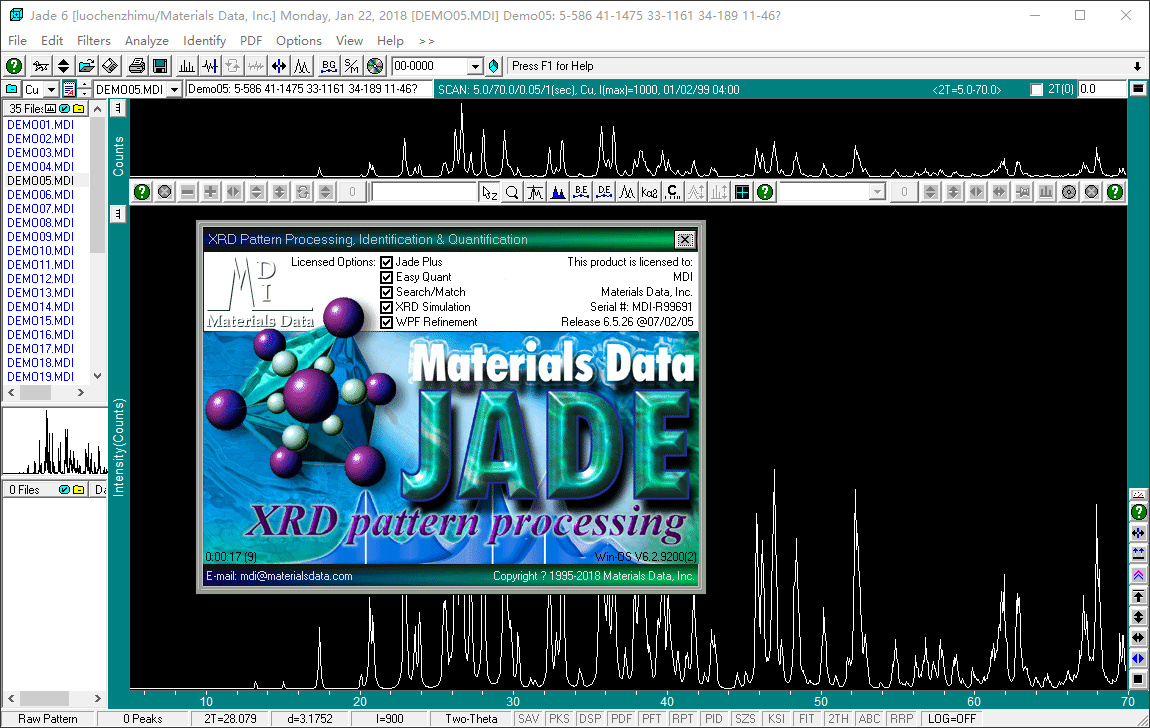Select the magnifier zoom tool
1150x728 pixels.
pos(512,192)
